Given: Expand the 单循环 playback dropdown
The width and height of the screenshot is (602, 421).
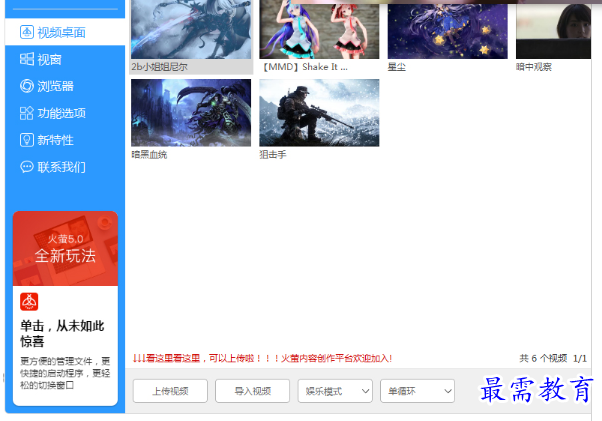Looking at the screenshot, I should (x=417, y=391).
